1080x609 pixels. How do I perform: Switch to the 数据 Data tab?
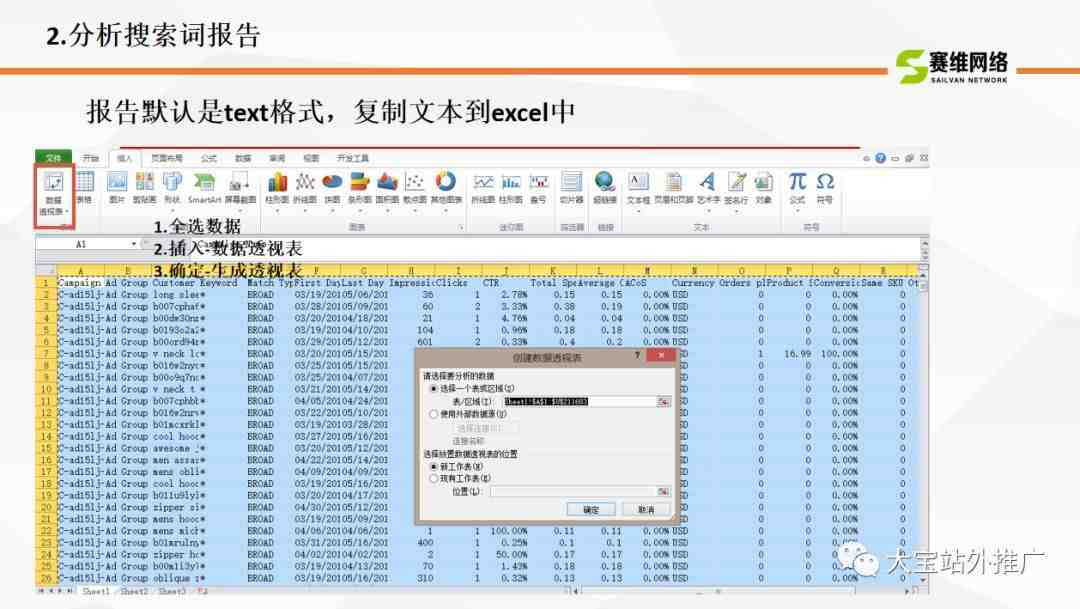click(243, 158)
